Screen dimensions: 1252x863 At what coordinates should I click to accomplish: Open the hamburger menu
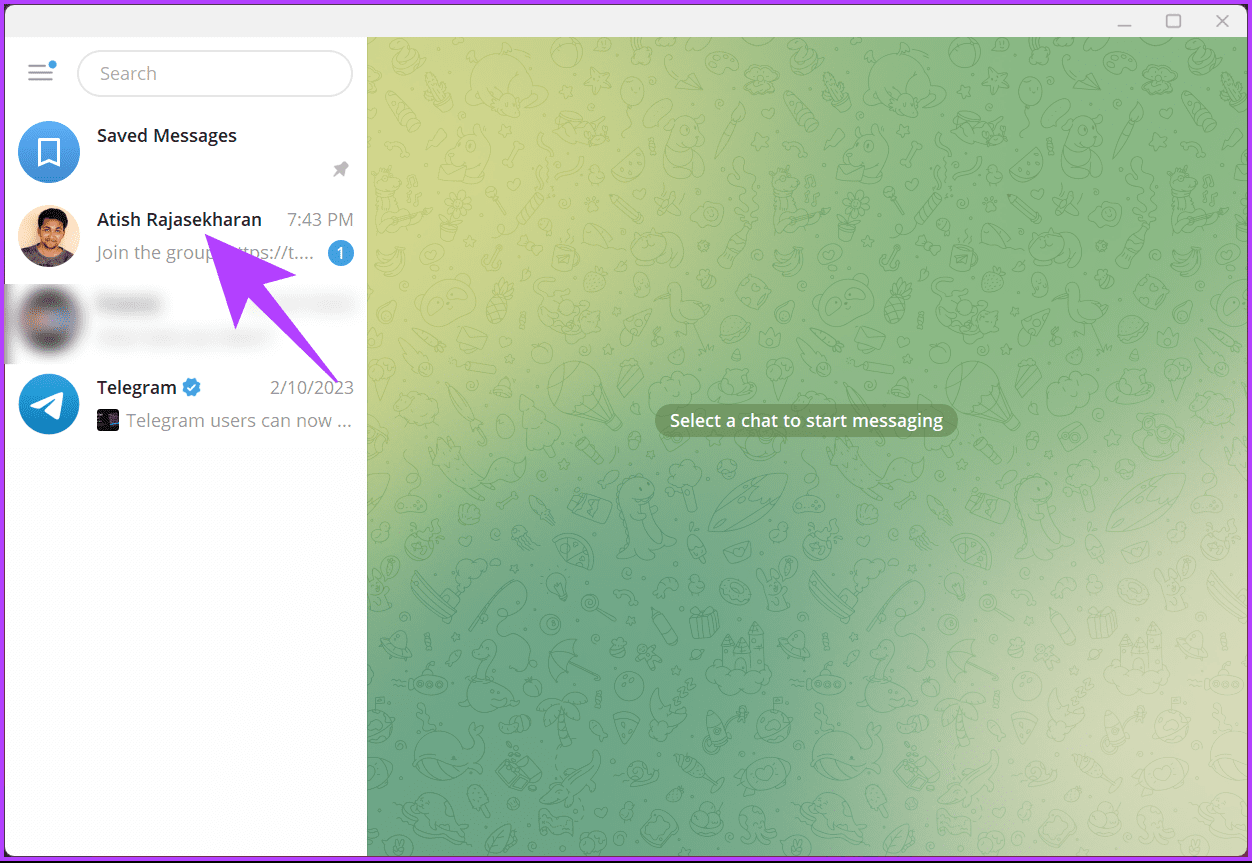pos(41,73)
